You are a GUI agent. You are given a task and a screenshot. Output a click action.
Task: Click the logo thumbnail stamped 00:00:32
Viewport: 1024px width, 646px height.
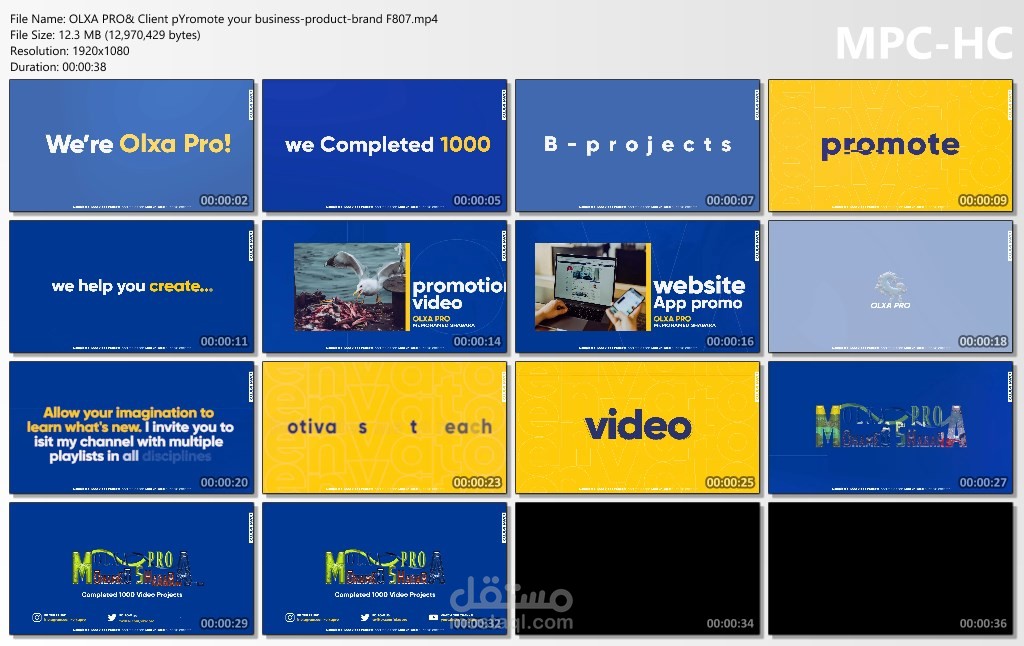[385, 569]
